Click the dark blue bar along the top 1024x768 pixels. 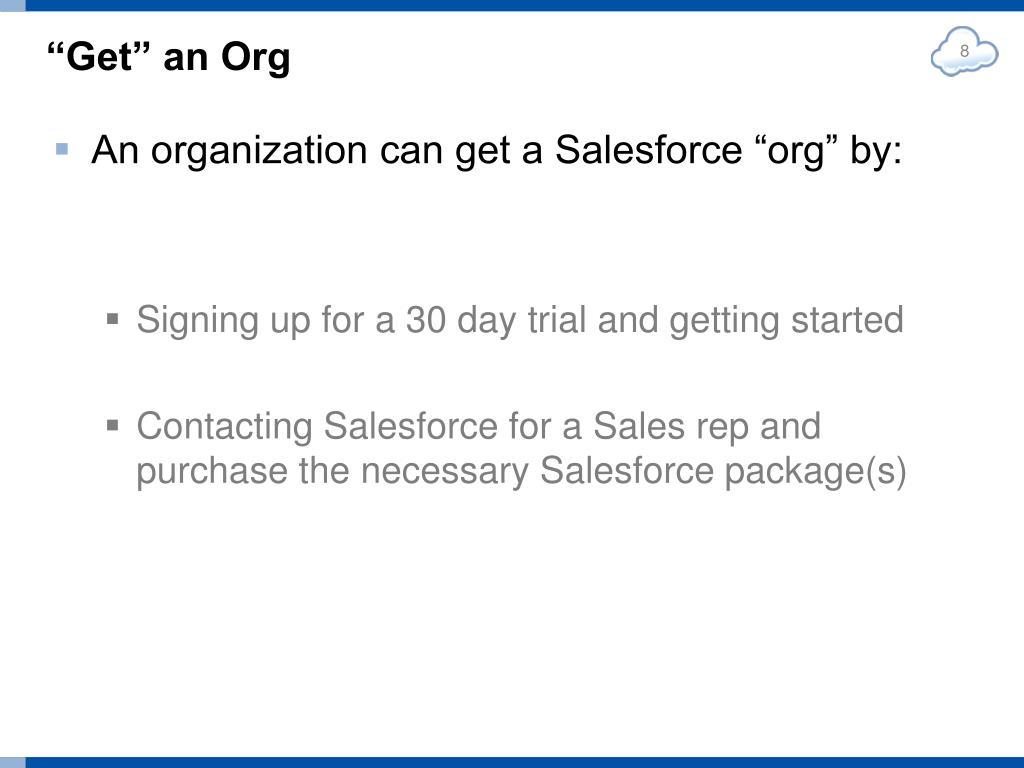point(524,5)
